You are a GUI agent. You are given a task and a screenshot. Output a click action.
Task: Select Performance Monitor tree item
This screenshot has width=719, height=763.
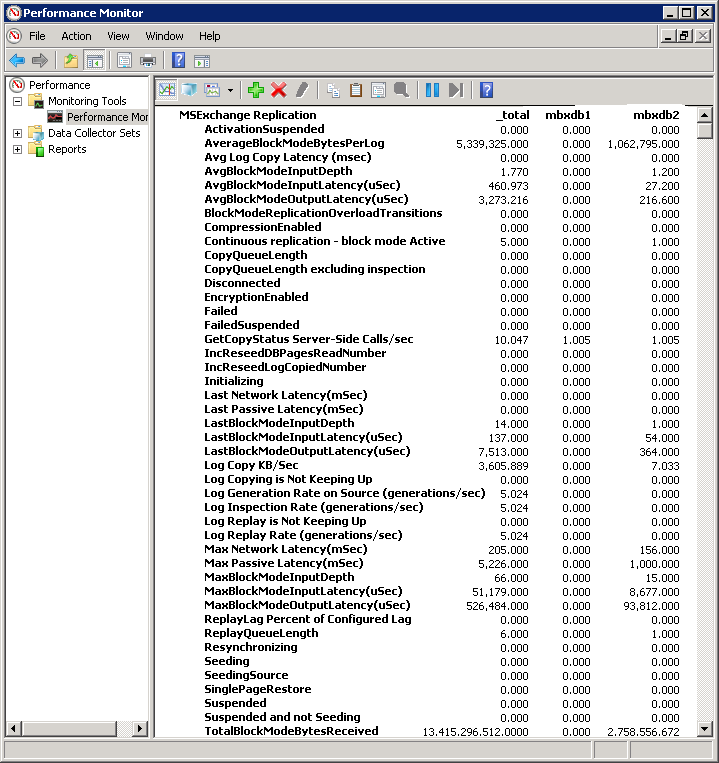(108, 117)
